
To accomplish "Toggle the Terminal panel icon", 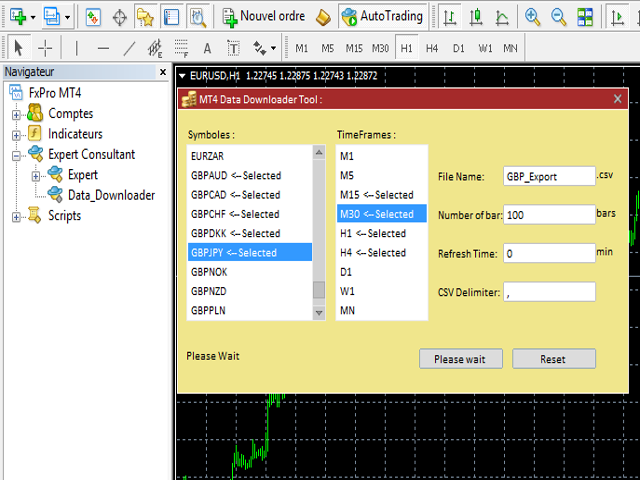I will [x=171, y=17].
